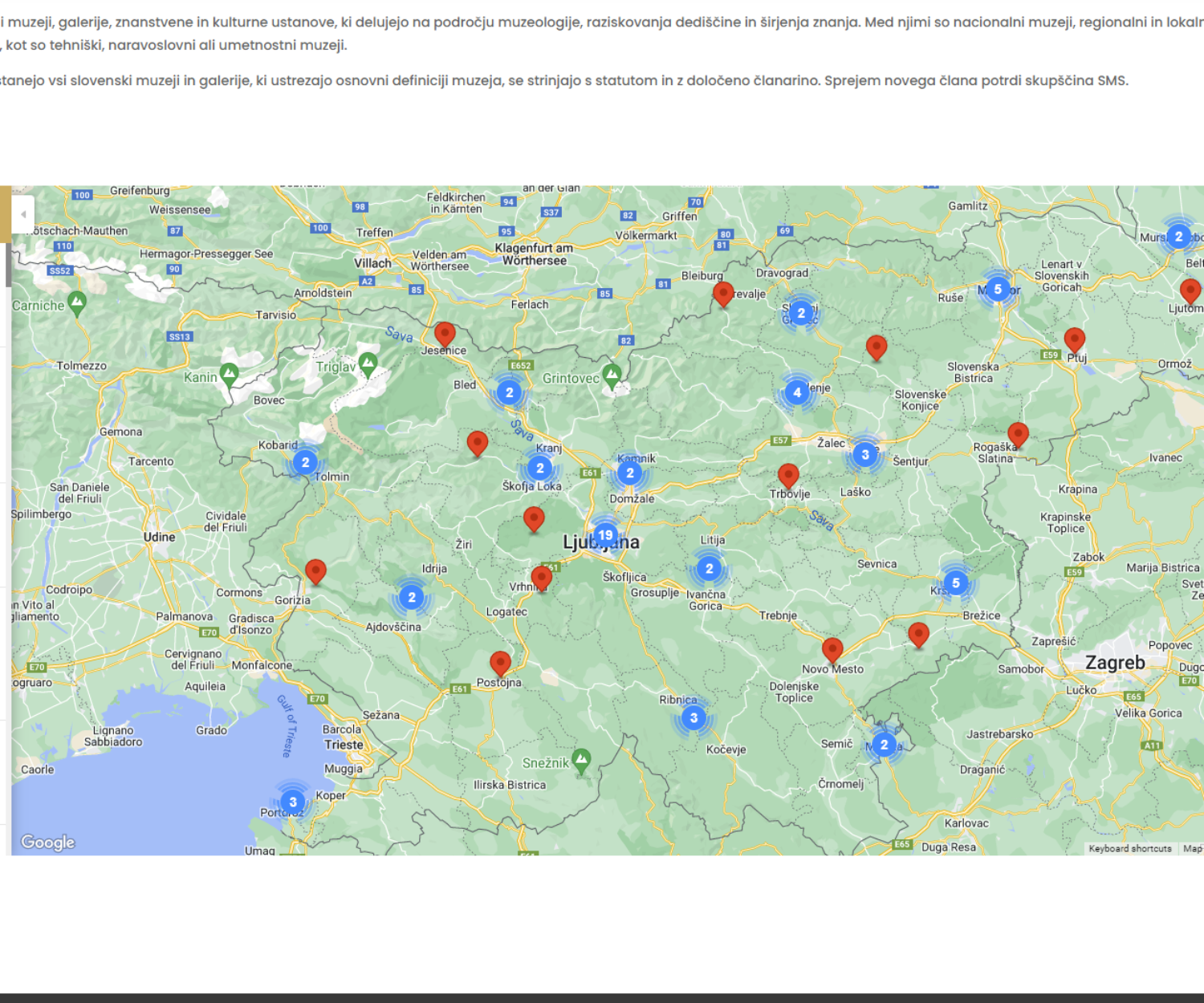Expand the cluster of 4 near Velenje
The image size is (1204, 1003).
(x=796, y=392)
